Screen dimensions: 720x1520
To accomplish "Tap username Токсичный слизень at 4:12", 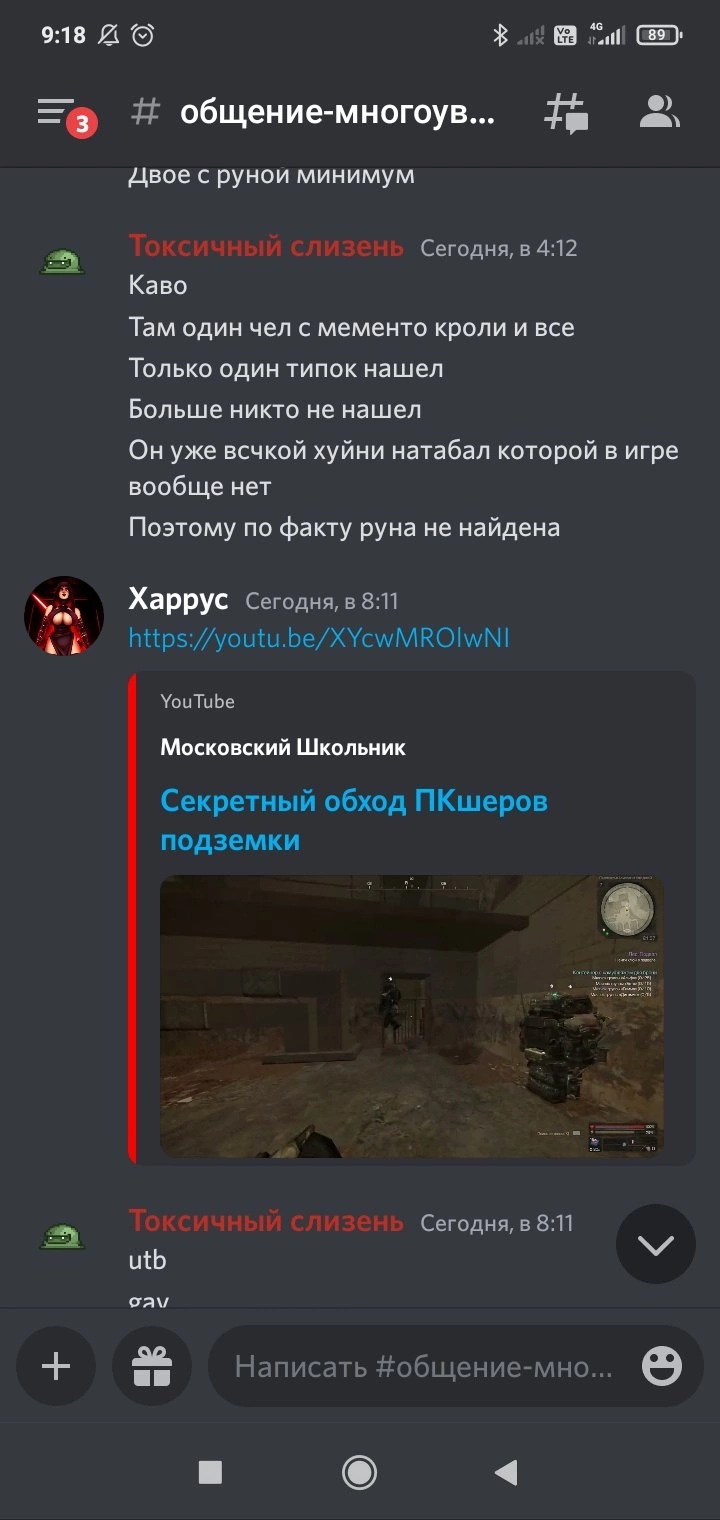I will click(266, 247).
